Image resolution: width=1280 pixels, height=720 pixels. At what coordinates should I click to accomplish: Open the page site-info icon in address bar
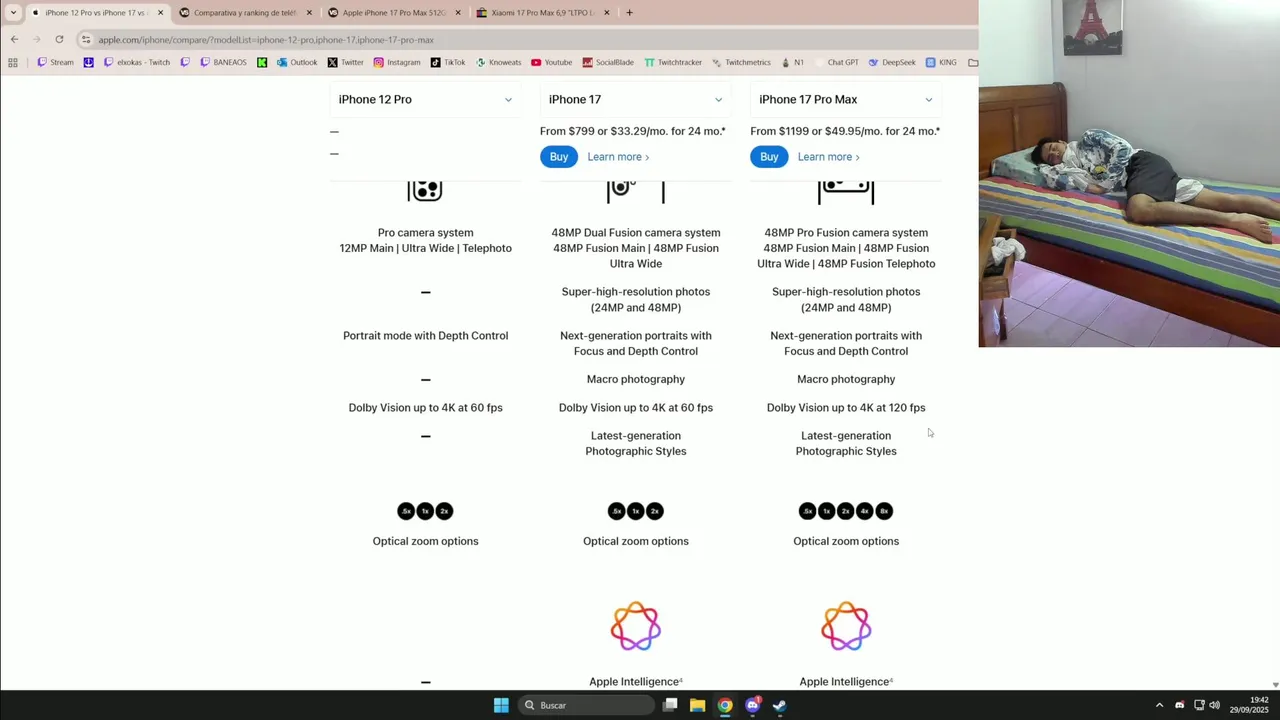click(87, 39)
